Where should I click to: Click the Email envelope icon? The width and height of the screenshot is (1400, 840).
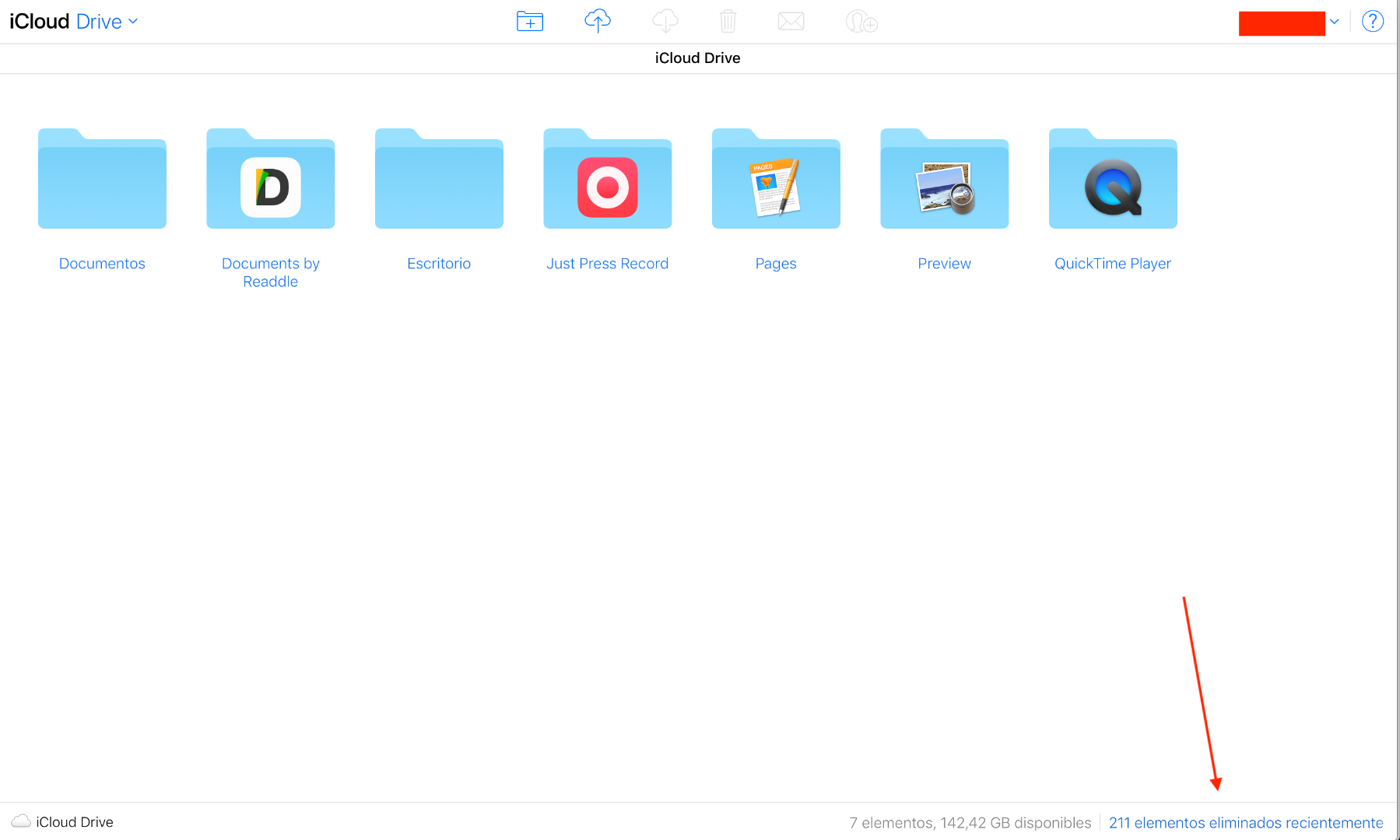(791, 21)
